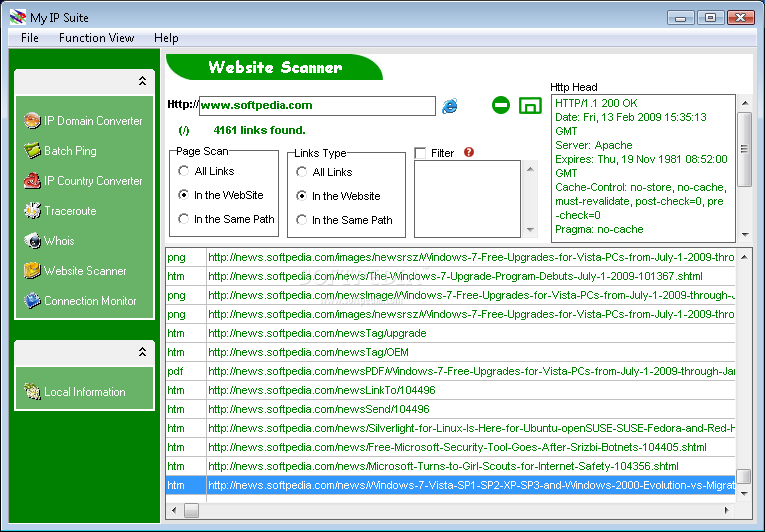Viewport: 765px width, 532px height.
Task: Click the IP Country Converter icon
Action: coord(32,181)
